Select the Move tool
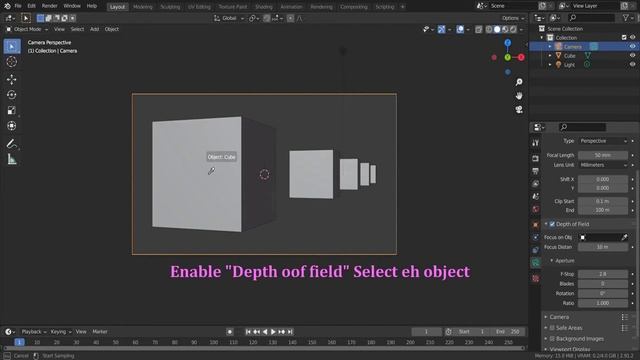 [x=12, y=79]
